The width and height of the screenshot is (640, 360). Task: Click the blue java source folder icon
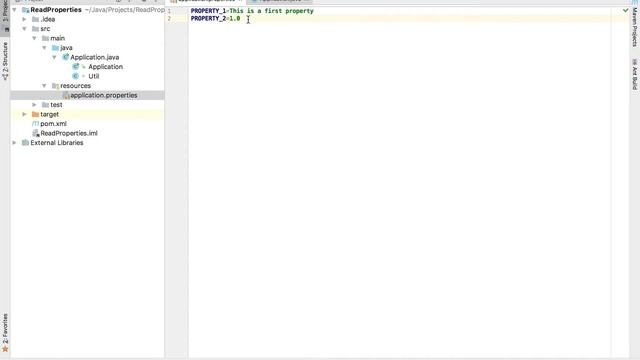pos(56,48)
